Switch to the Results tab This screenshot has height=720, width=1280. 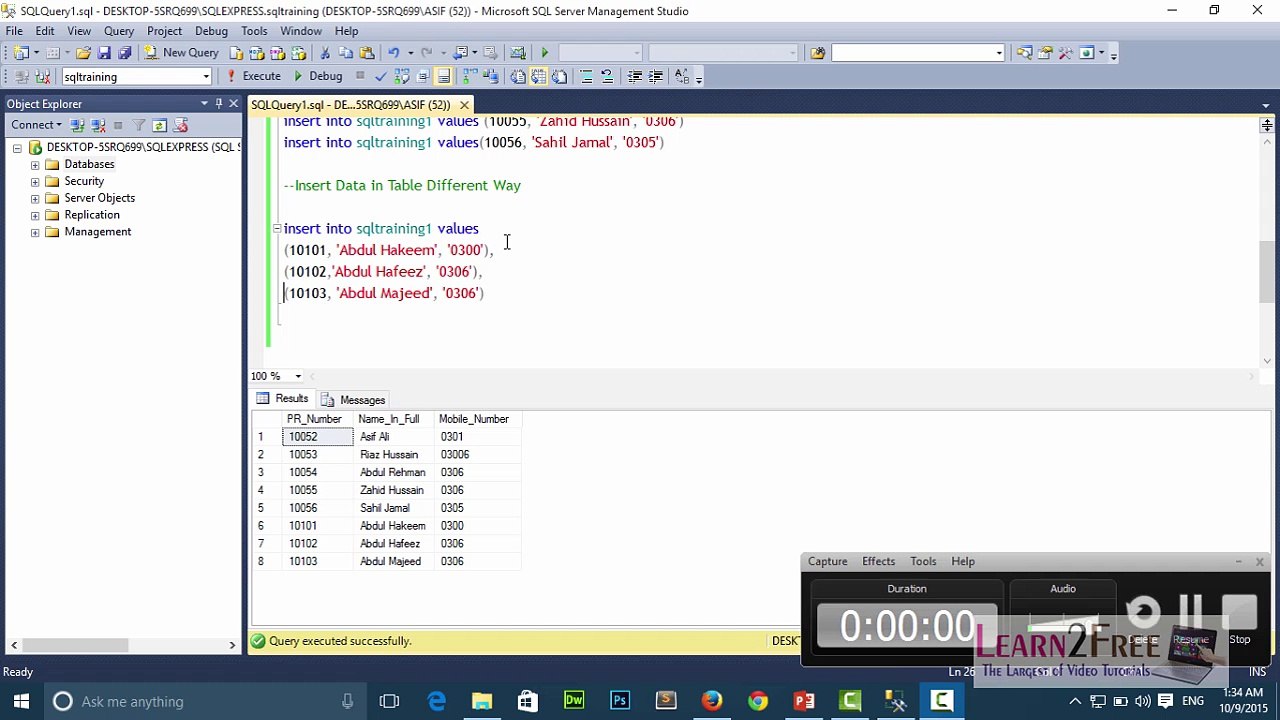[282, 399]
